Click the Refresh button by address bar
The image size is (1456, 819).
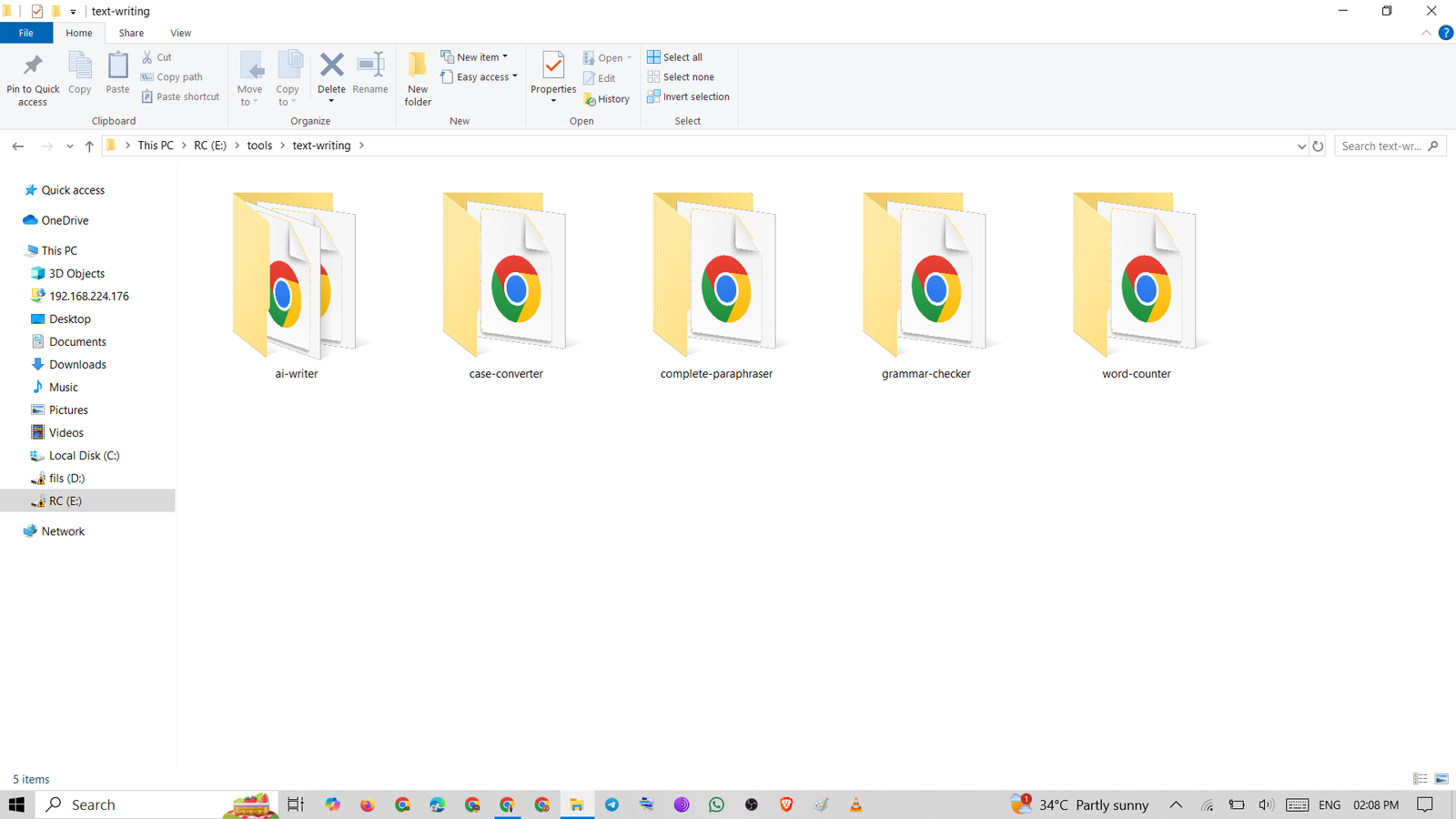pos(1318,147)
